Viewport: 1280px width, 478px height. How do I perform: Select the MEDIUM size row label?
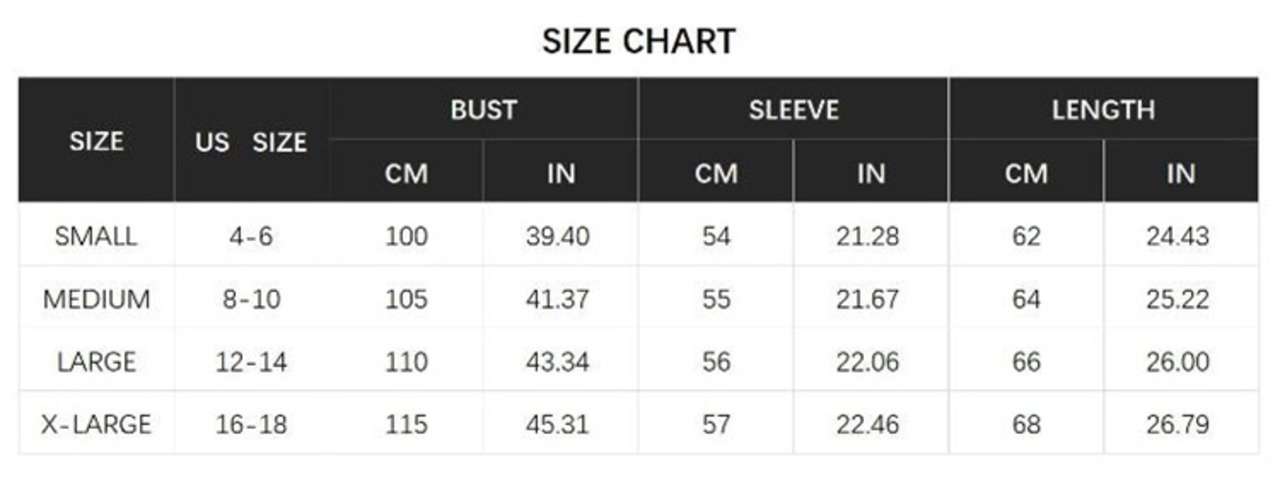(x=96, y=299)
